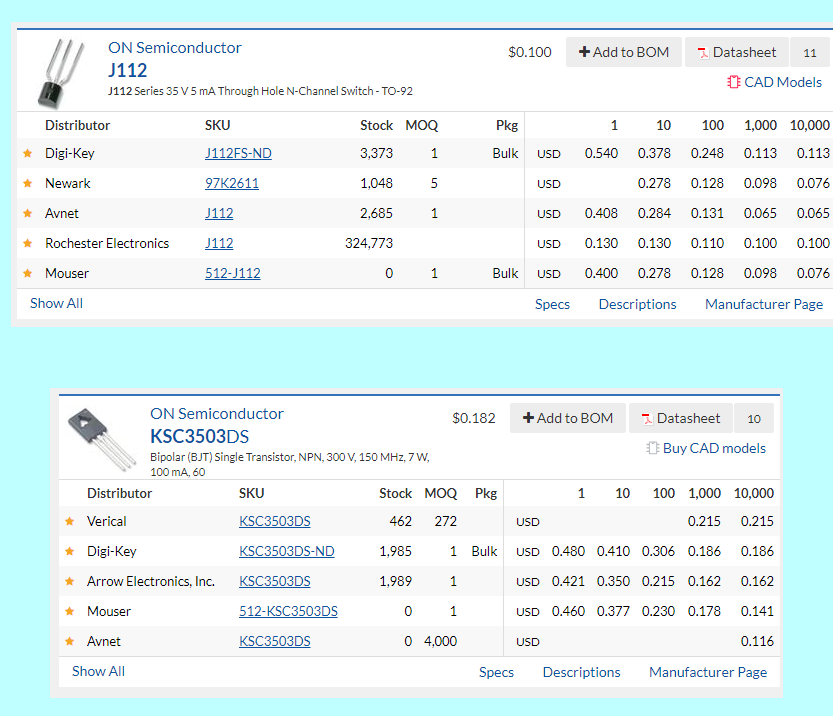The height and width of the screenshot is (716, 833).
Task: Click the J112 price $0.100
Action: coord(530,52)
